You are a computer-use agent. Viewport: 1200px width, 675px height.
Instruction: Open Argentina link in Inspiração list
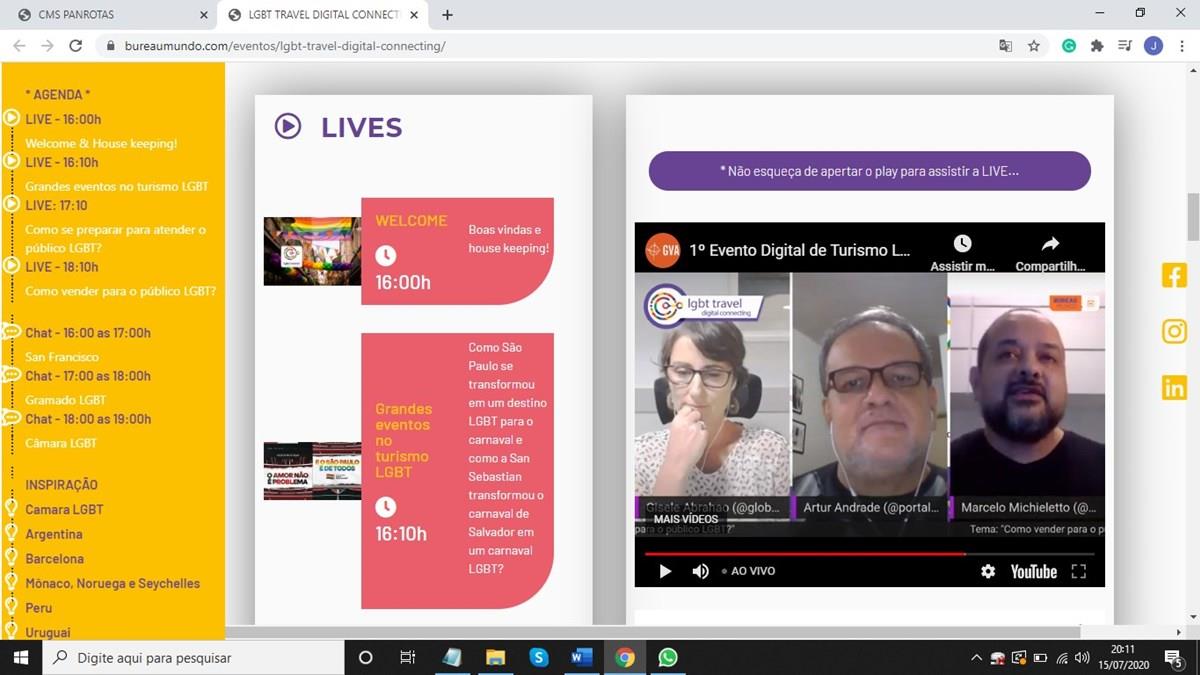[54, 534]
